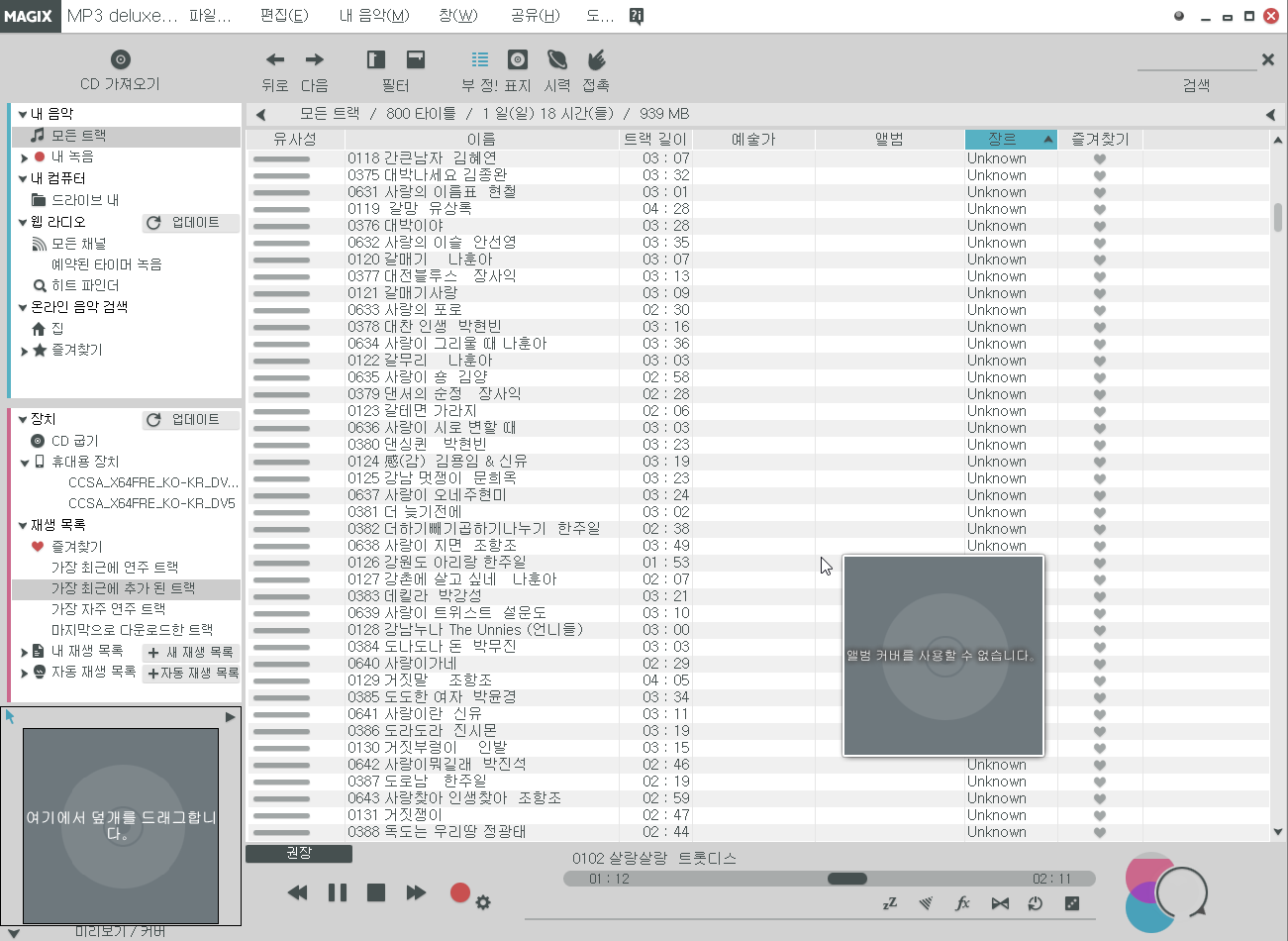Collapse the 온라인 음악 검색 section

[x=23, y=308]
